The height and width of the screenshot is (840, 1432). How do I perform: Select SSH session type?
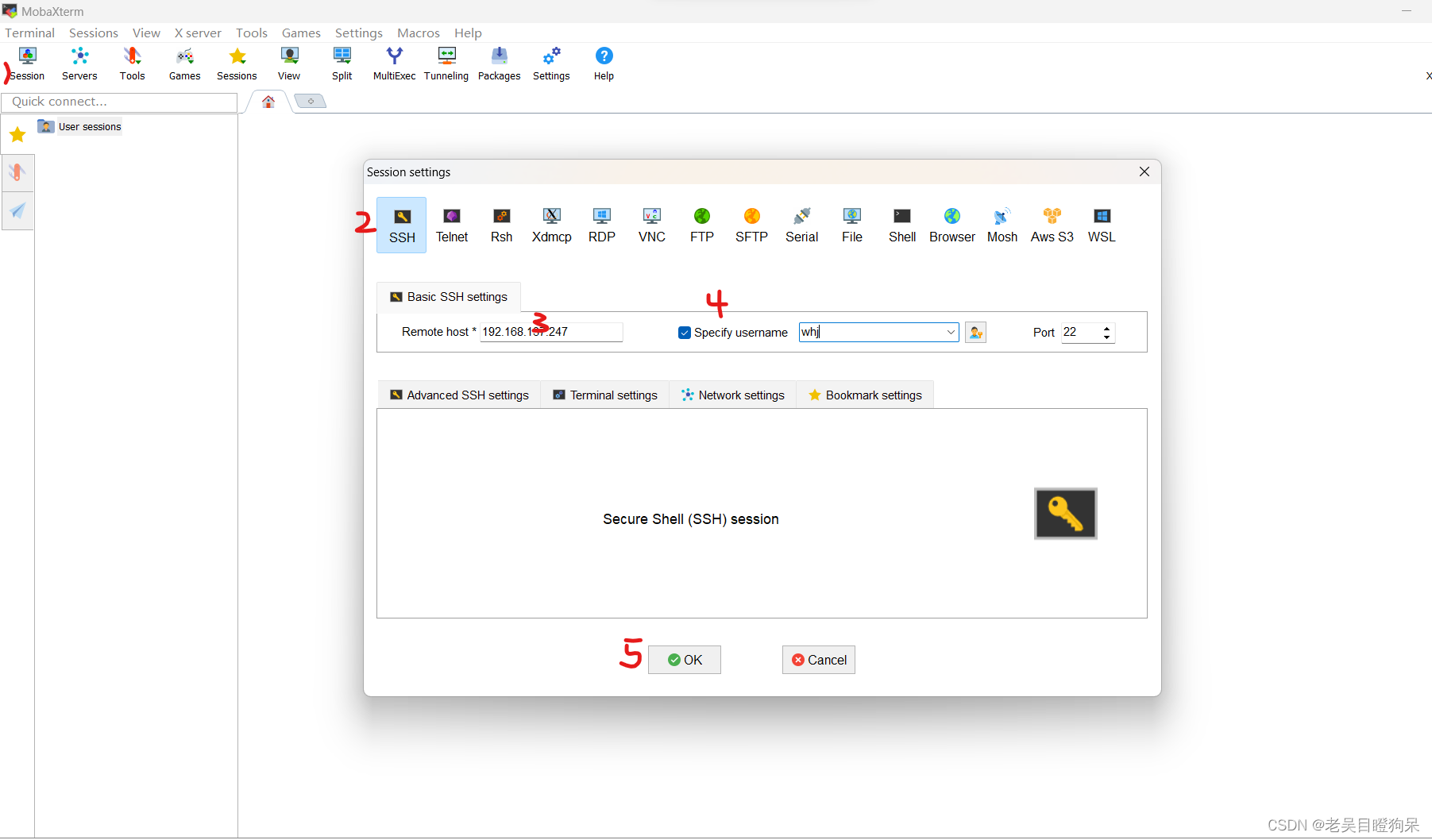pyautogui.click(x=402, y=225)
